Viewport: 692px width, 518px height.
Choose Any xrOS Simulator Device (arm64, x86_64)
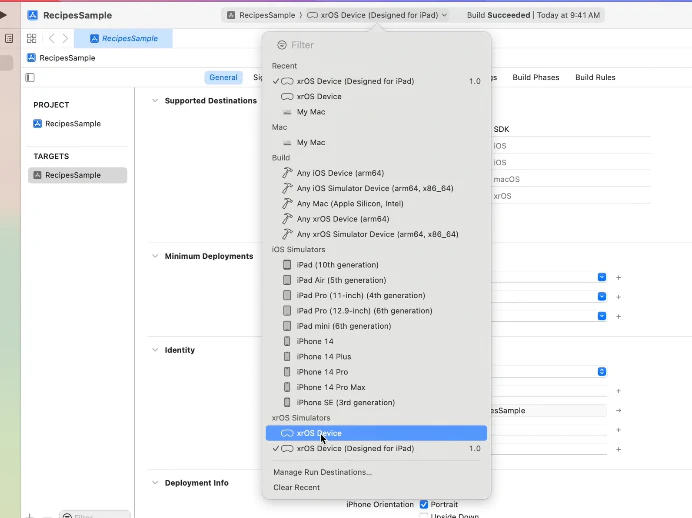pos(376,234)
